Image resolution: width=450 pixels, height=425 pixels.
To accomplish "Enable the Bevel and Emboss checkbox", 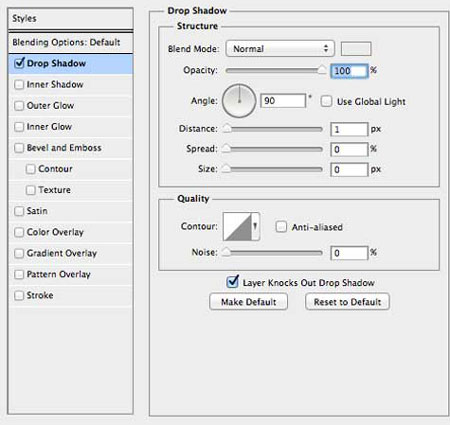I will pyautogui.click(x=19, y=148).
